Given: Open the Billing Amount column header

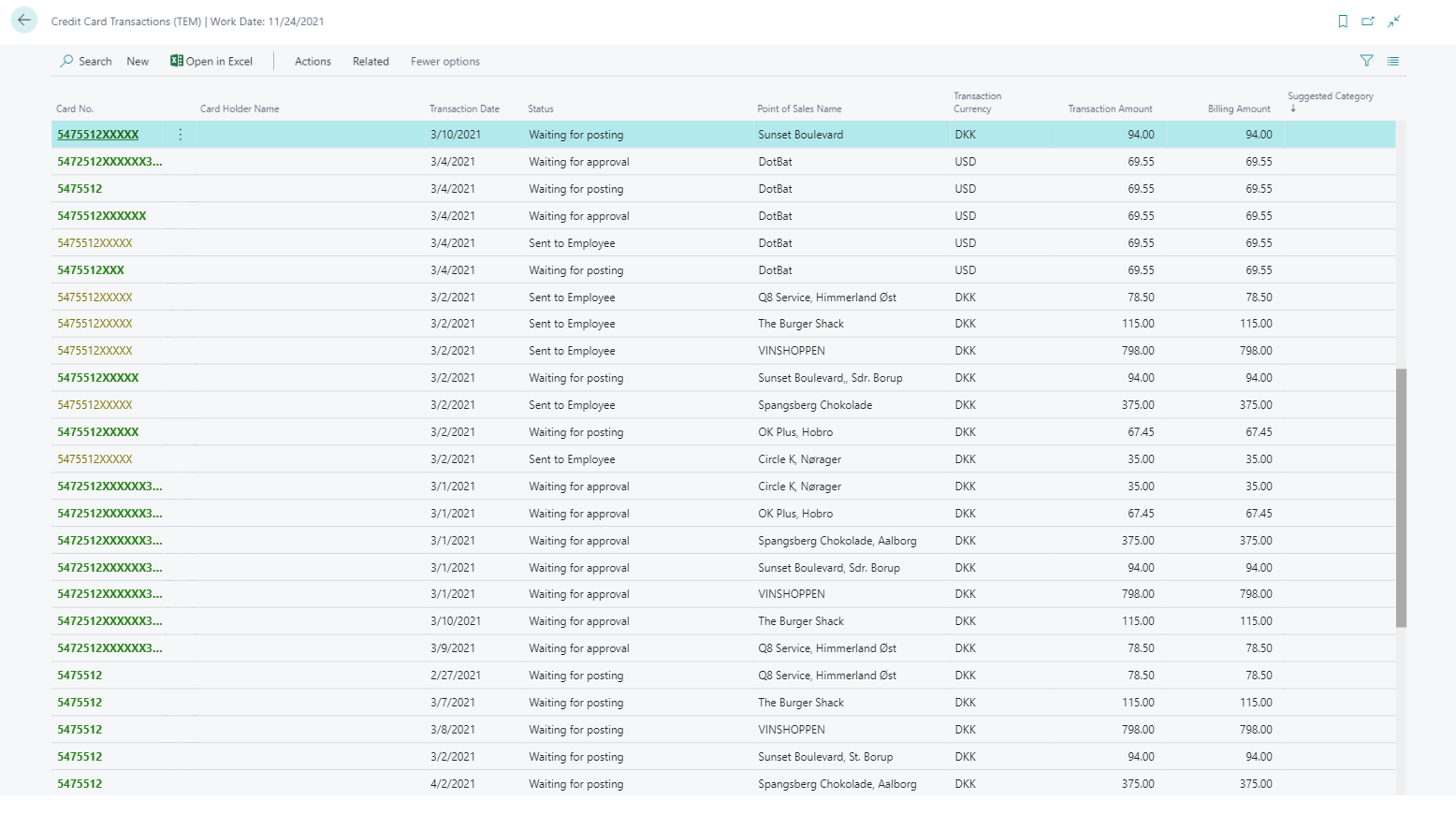Looking at the screenshot, I should pyautogui.click(x=1239, y=109).
